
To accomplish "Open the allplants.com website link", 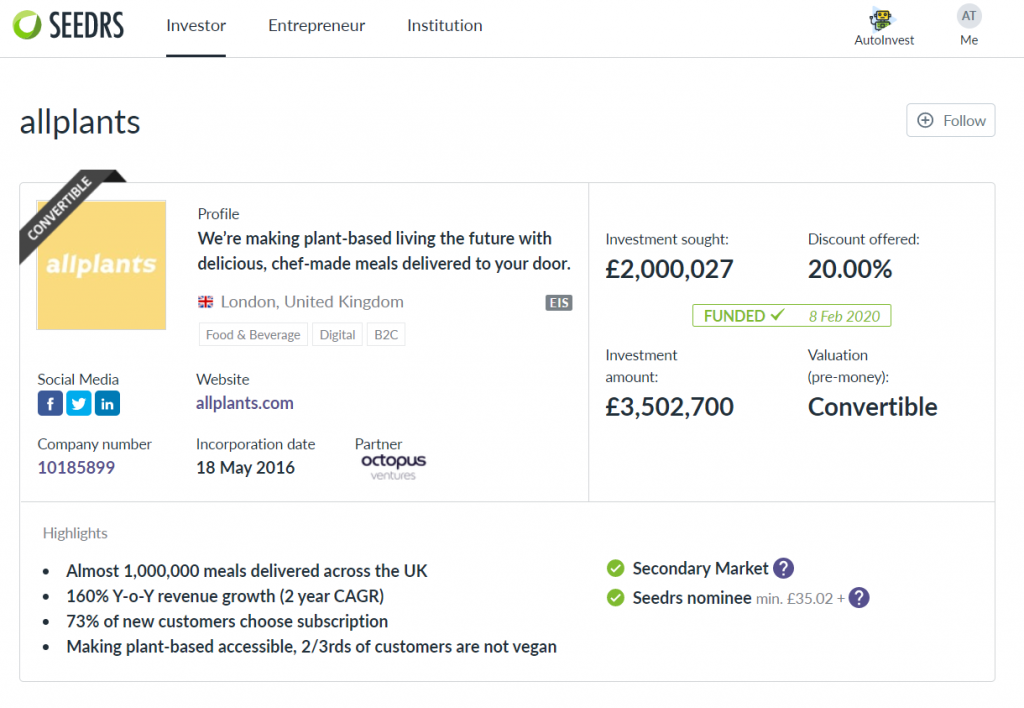I will pyautogui.click(x=245, y=403).
